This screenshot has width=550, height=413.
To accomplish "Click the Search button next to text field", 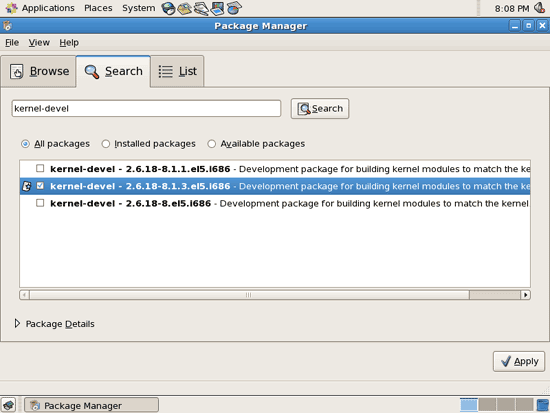I will click(x=320, y=108).
